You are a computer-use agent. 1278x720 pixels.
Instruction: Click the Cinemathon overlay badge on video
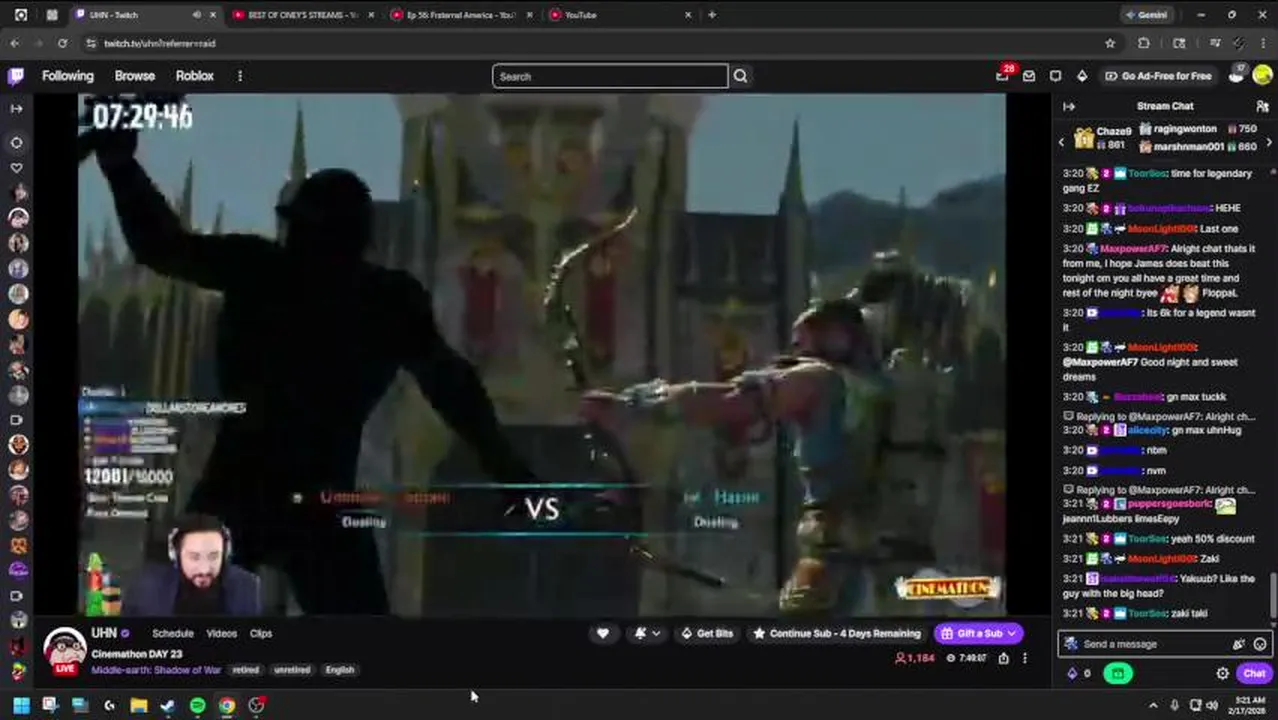coord(947,588)
